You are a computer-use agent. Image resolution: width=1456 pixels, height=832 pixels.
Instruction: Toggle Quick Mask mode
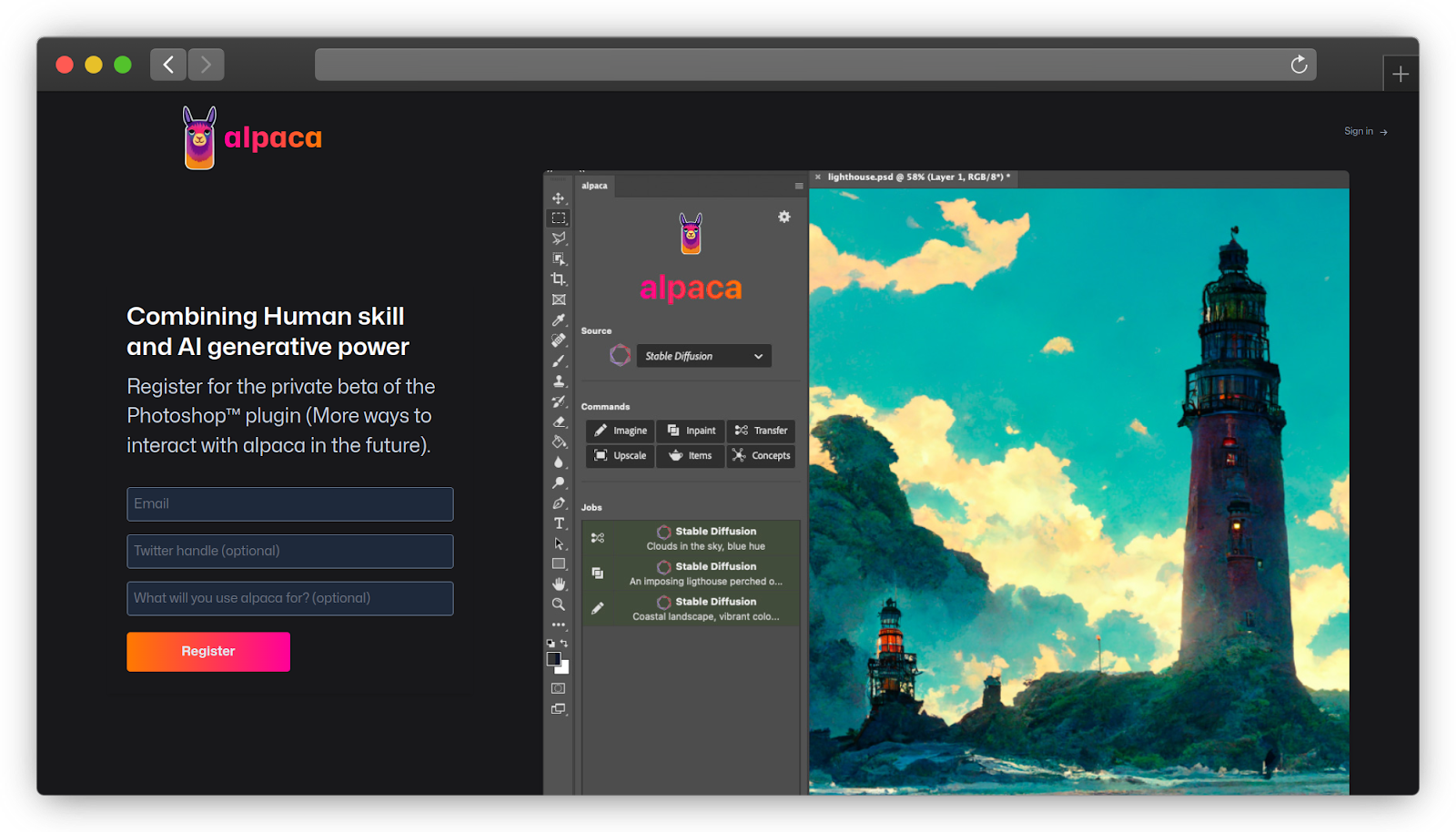point(558,688)
